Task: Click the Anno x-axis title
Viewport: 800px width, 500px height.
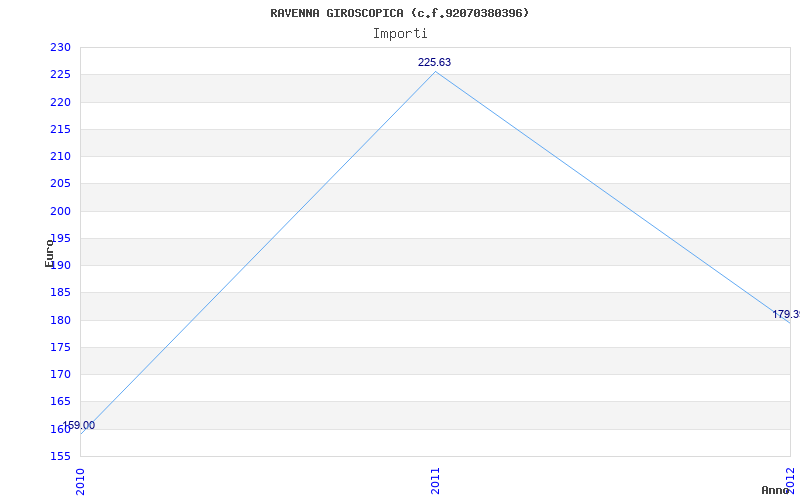Action: pyautogui.click(x=775, y=490)
